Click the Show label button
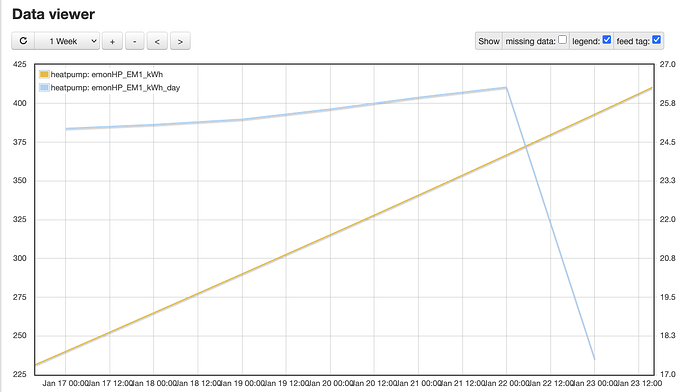The width and height of the screenshot is (690, 392). pyautogui.click(x=489, y=41)
